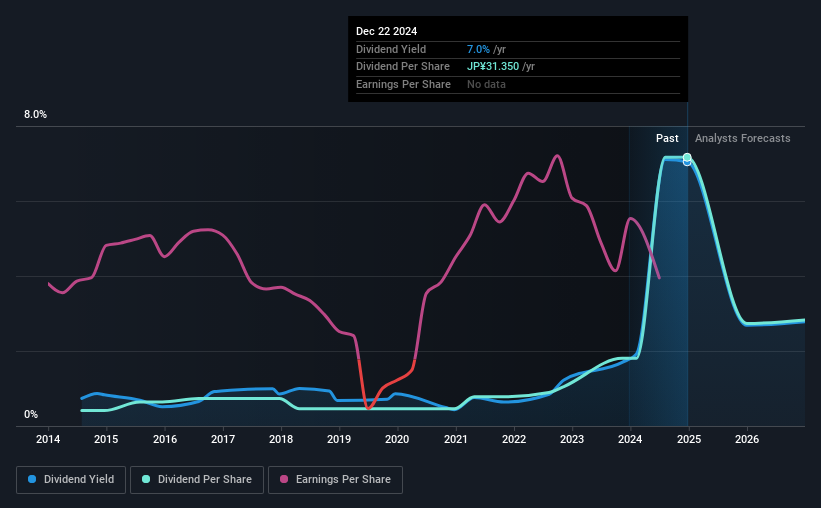Click the 'Analysts Forecasts' label

tap(742, 138)
